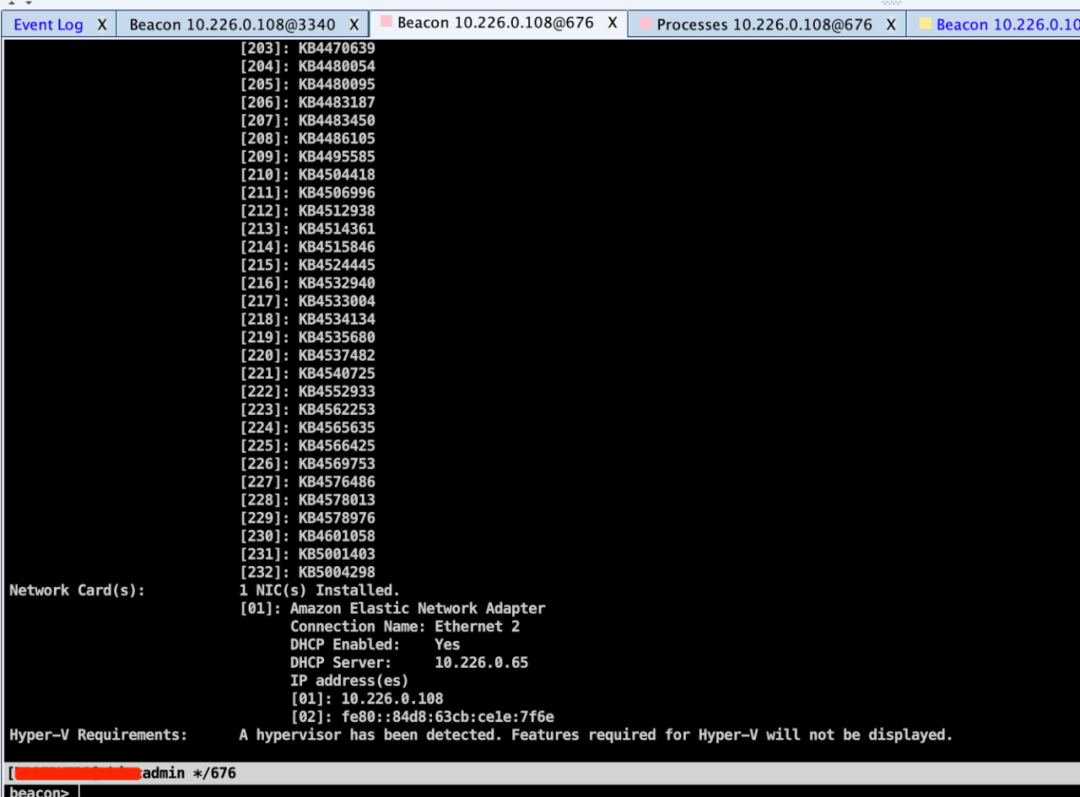The width and height of the screenshot is (1080, 797).
Task: Click pink icon on Beacon @676 tab
Action: 386,22
